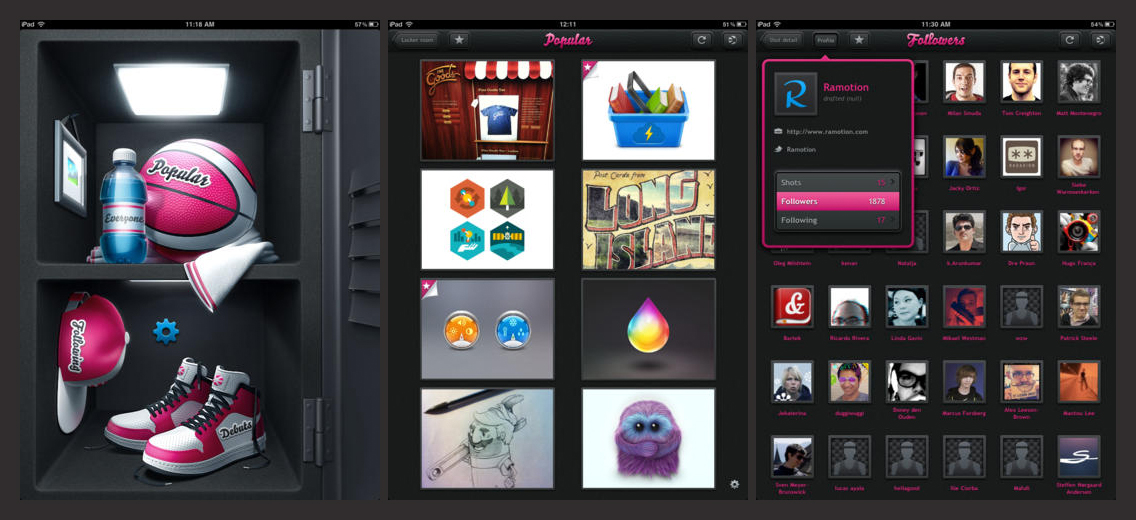Select the Everyone water bottle
Image resolution: width=1136 pixels, height=520 pixels.
(123, 206)
